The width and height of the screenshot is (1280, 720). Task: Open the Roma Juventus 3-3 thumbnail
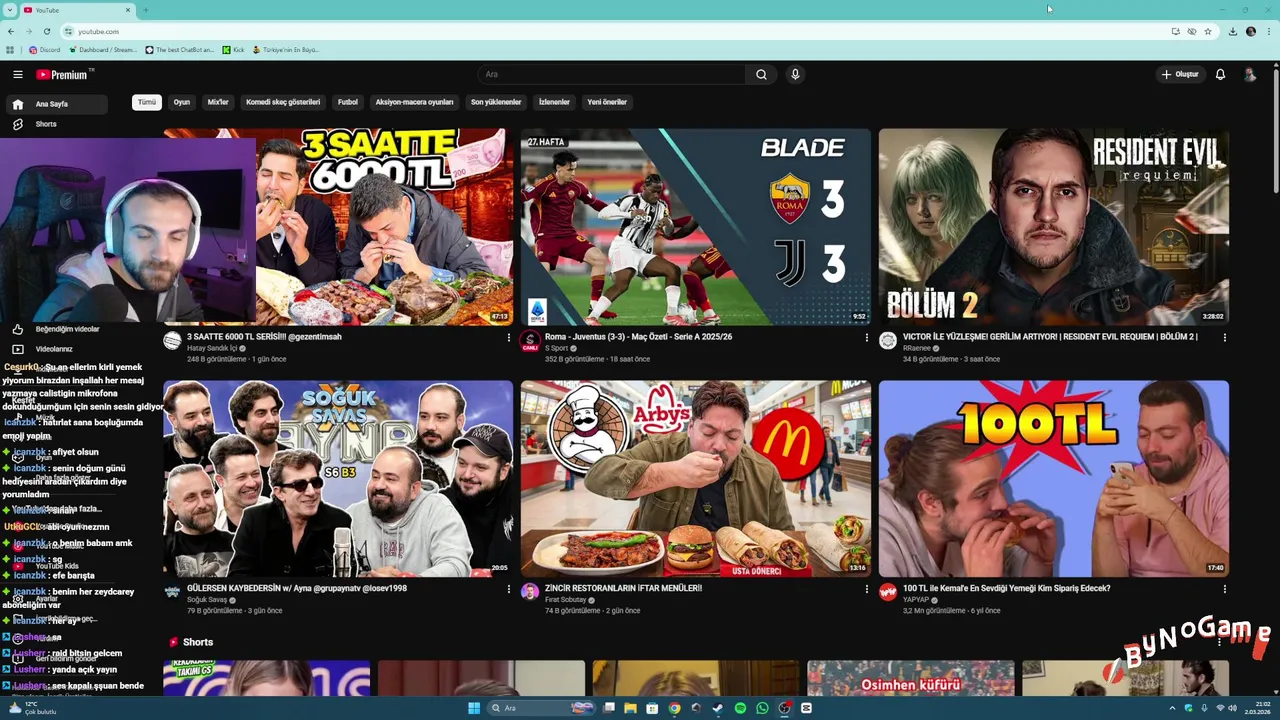click(696, 227)
